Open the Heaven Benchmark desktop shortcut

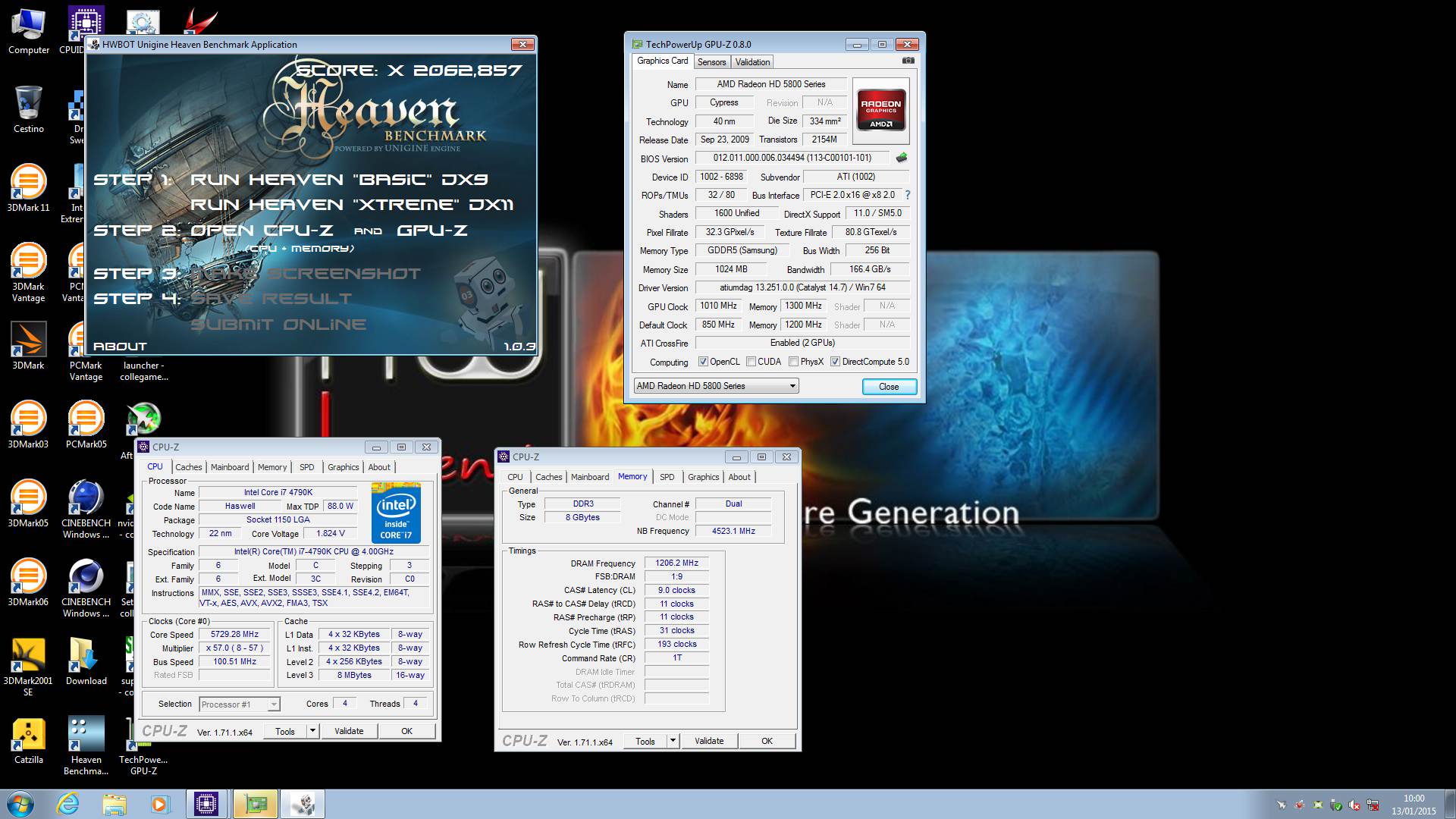86,745
